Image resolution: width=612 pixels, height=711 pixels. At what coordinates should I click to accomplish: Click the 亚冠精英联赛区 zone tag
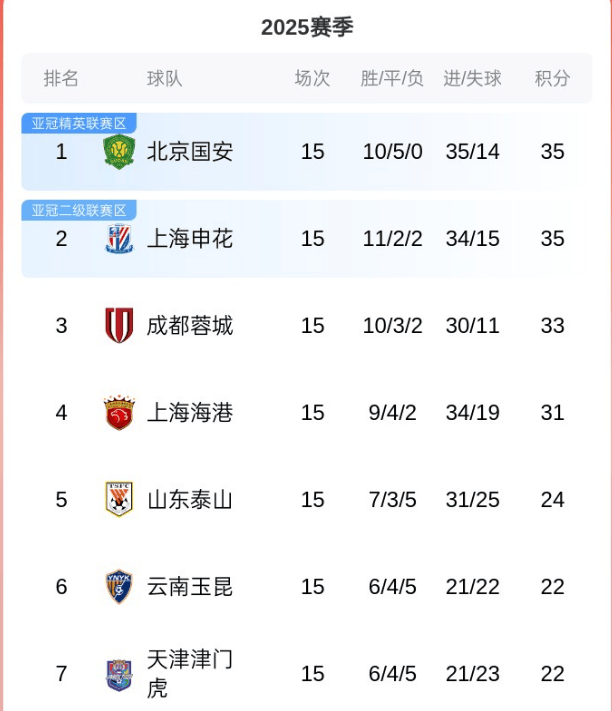tap(79, 123)
